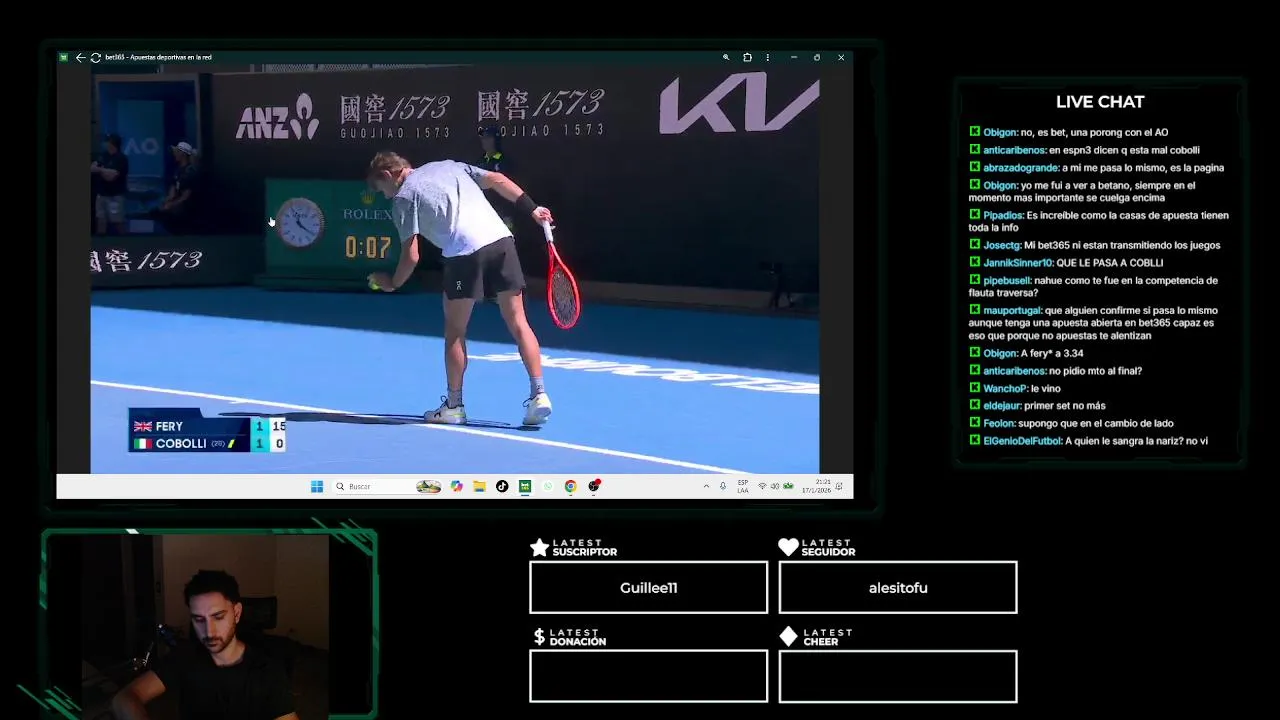Click chat user abrazadogrande

click(x=1020, y=168)
